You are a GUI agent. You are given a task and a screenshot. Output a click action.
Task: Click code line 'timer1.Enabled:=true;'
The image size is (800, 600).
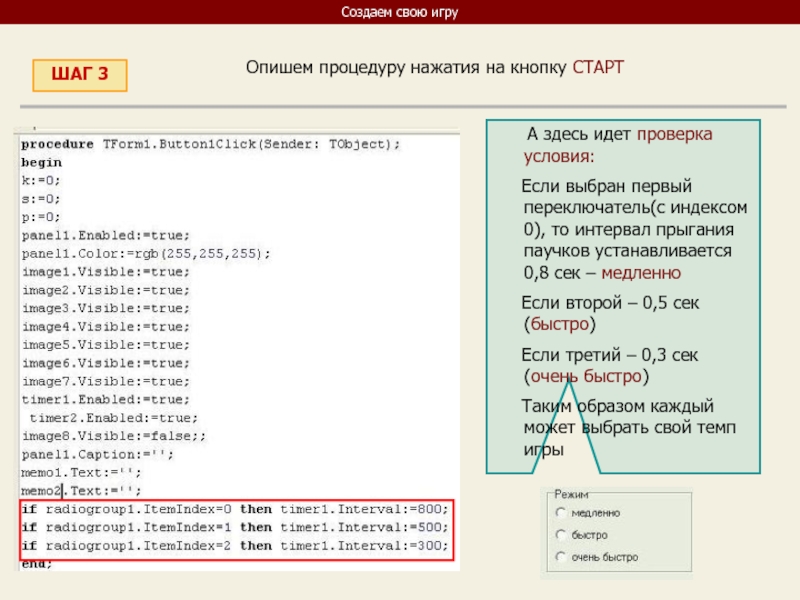click(106, 399)
